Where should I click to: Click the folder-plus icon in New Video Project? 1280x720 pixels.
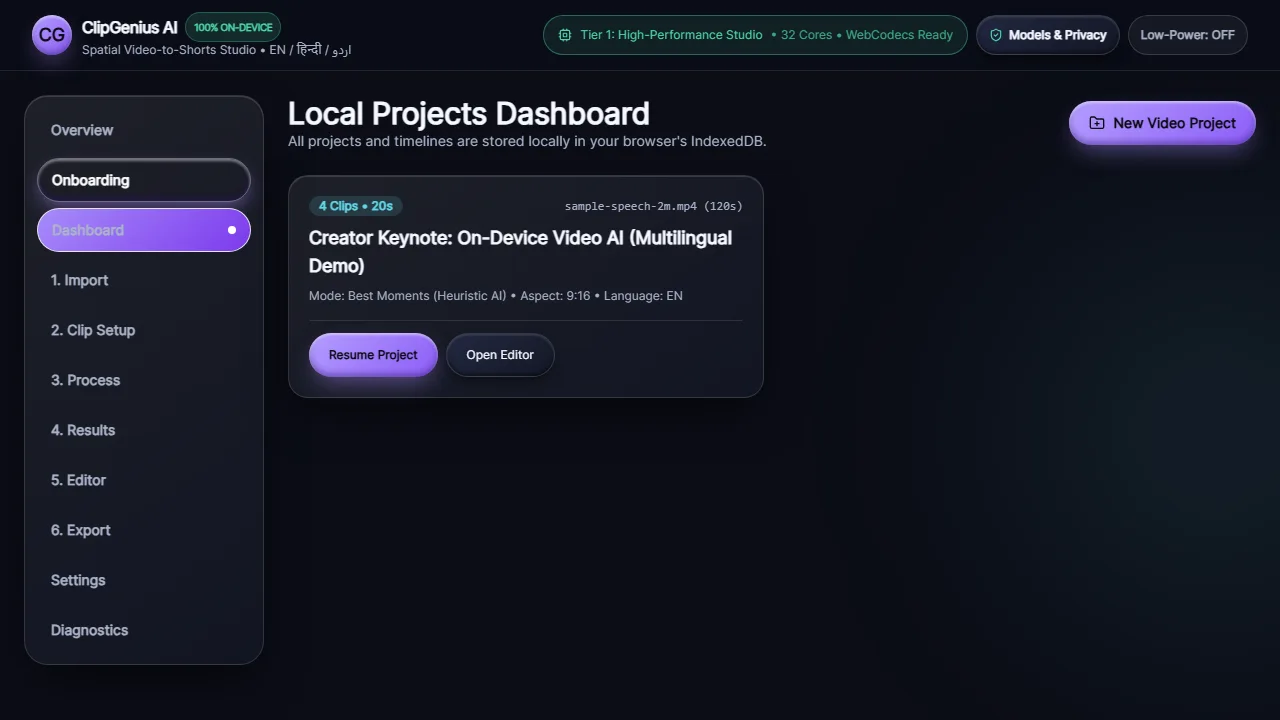pos(1097,123)
